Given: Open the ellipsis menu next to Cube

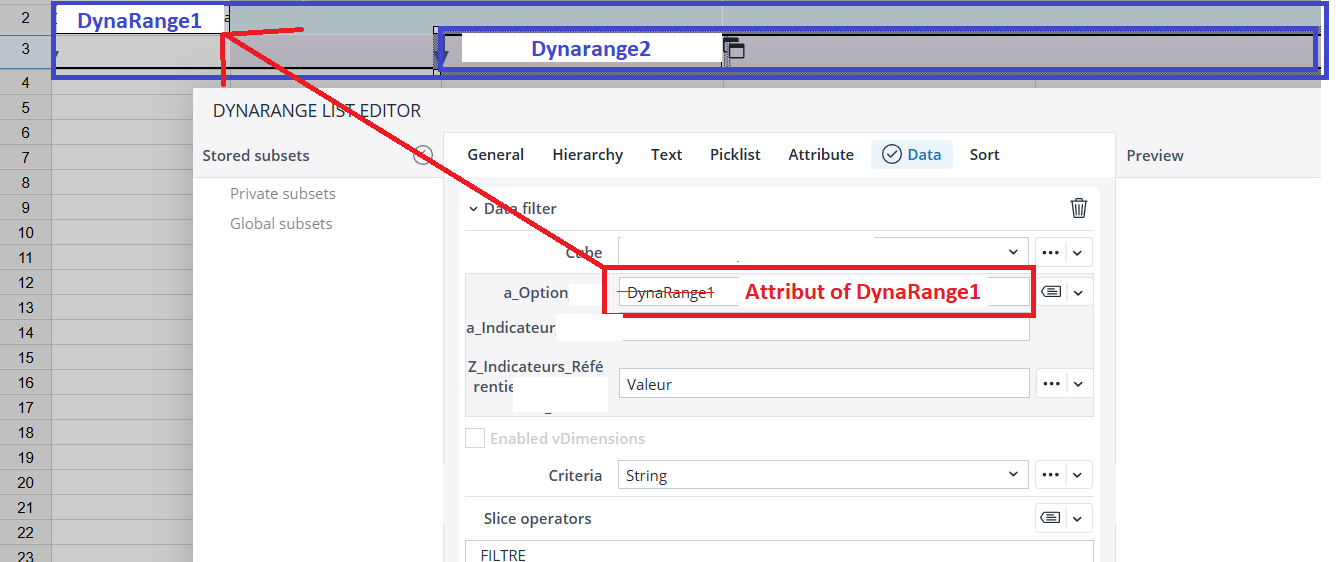Looking at the screenshot, I should tap(1050, 252).
